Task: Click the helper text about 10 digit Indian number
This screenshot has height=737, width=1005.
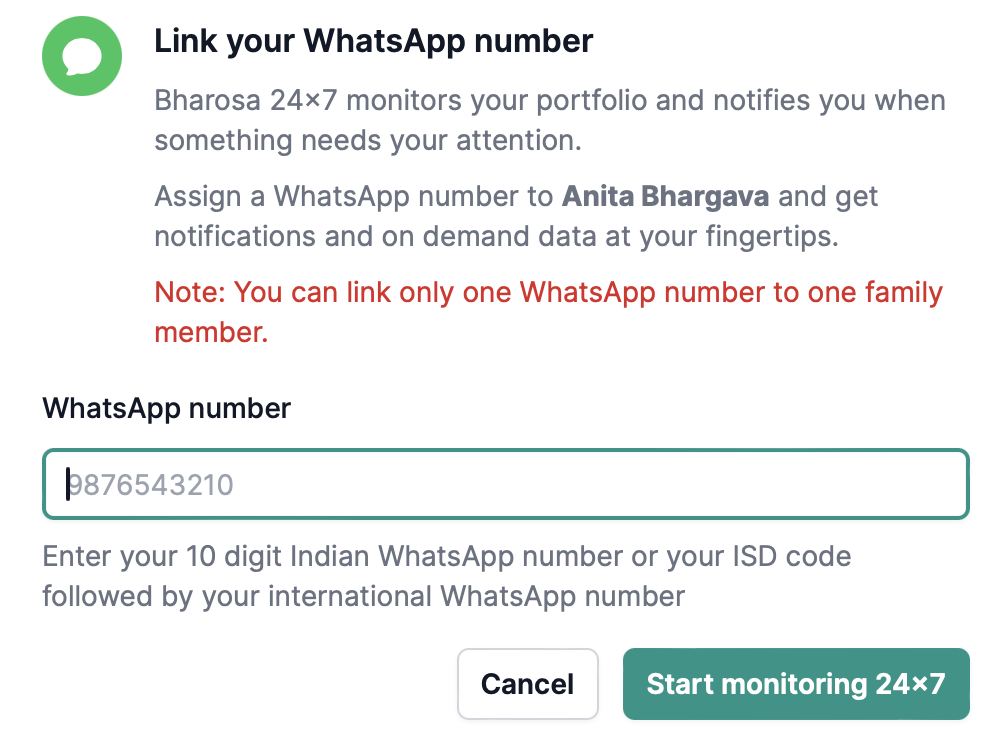Action: 447,576
